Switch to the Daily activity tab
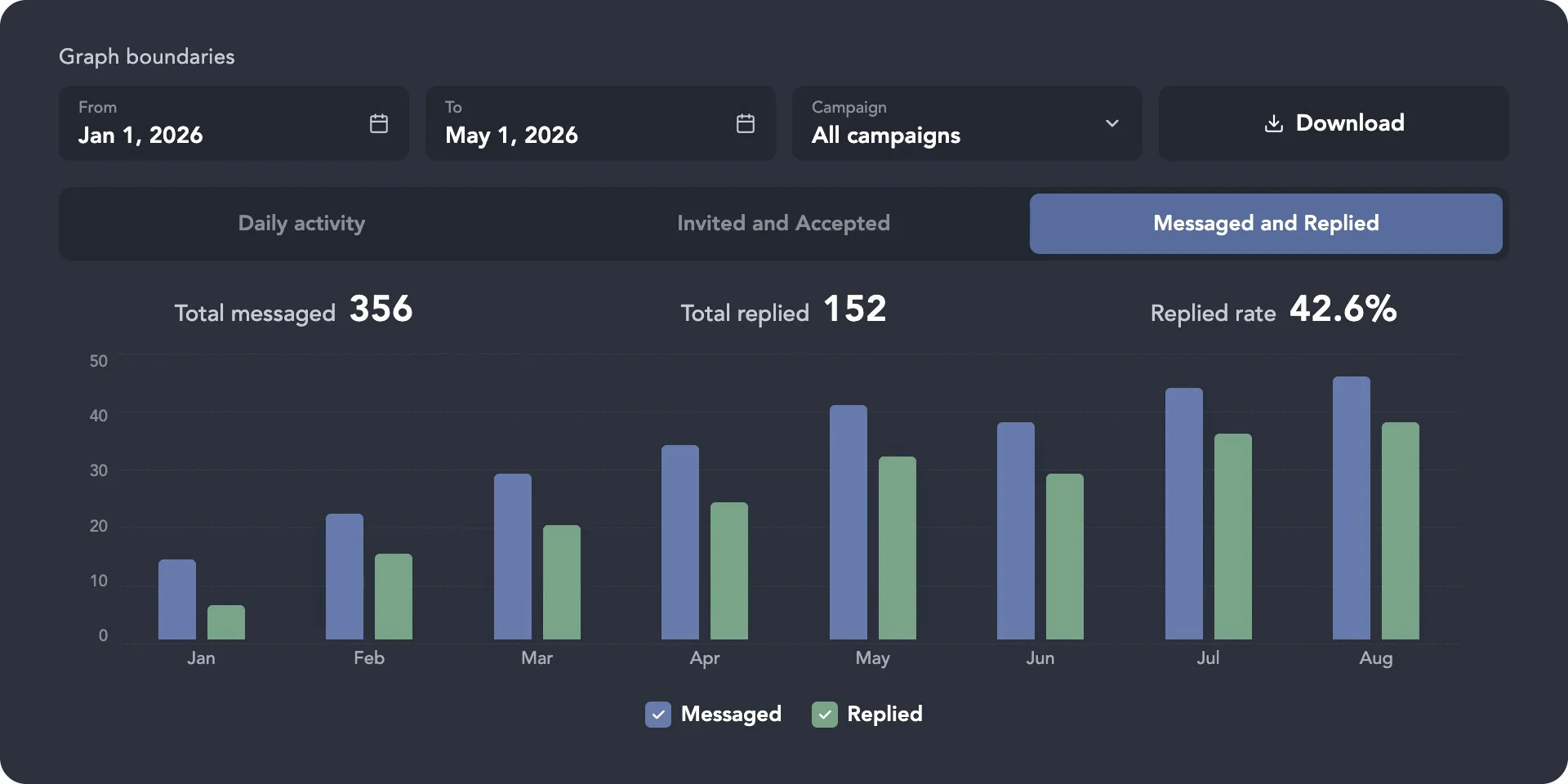1568x784 pixels. point(301,224)
